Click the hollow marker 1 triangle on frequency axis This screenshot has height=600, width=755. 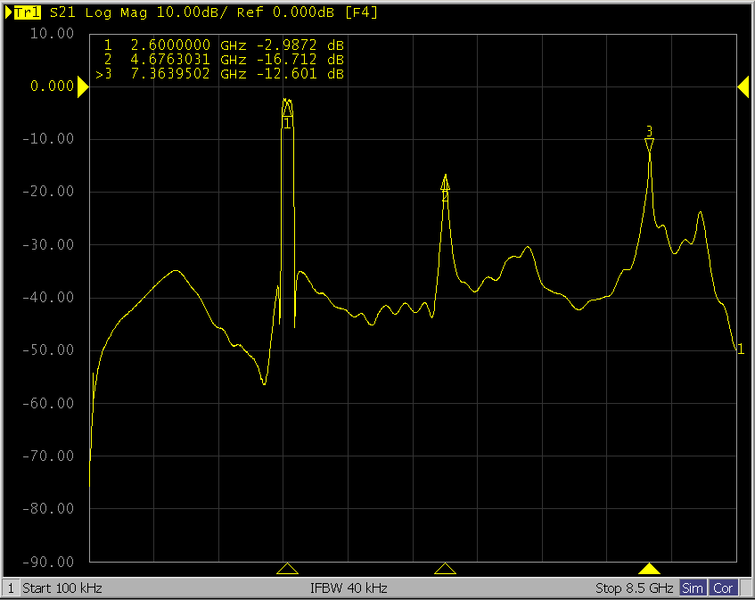point(287,569)
